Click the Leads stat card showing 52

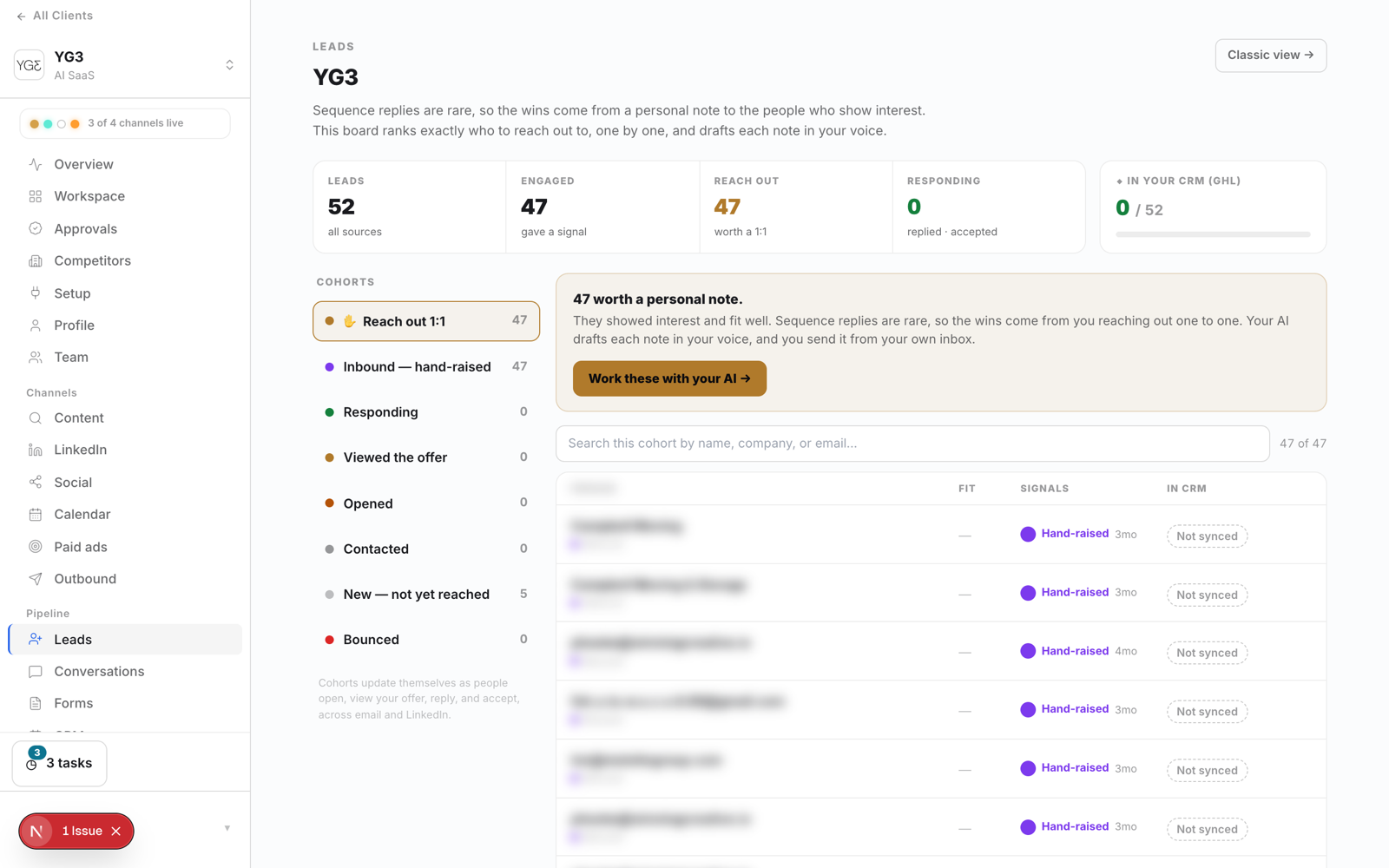(x=410, y=207)
